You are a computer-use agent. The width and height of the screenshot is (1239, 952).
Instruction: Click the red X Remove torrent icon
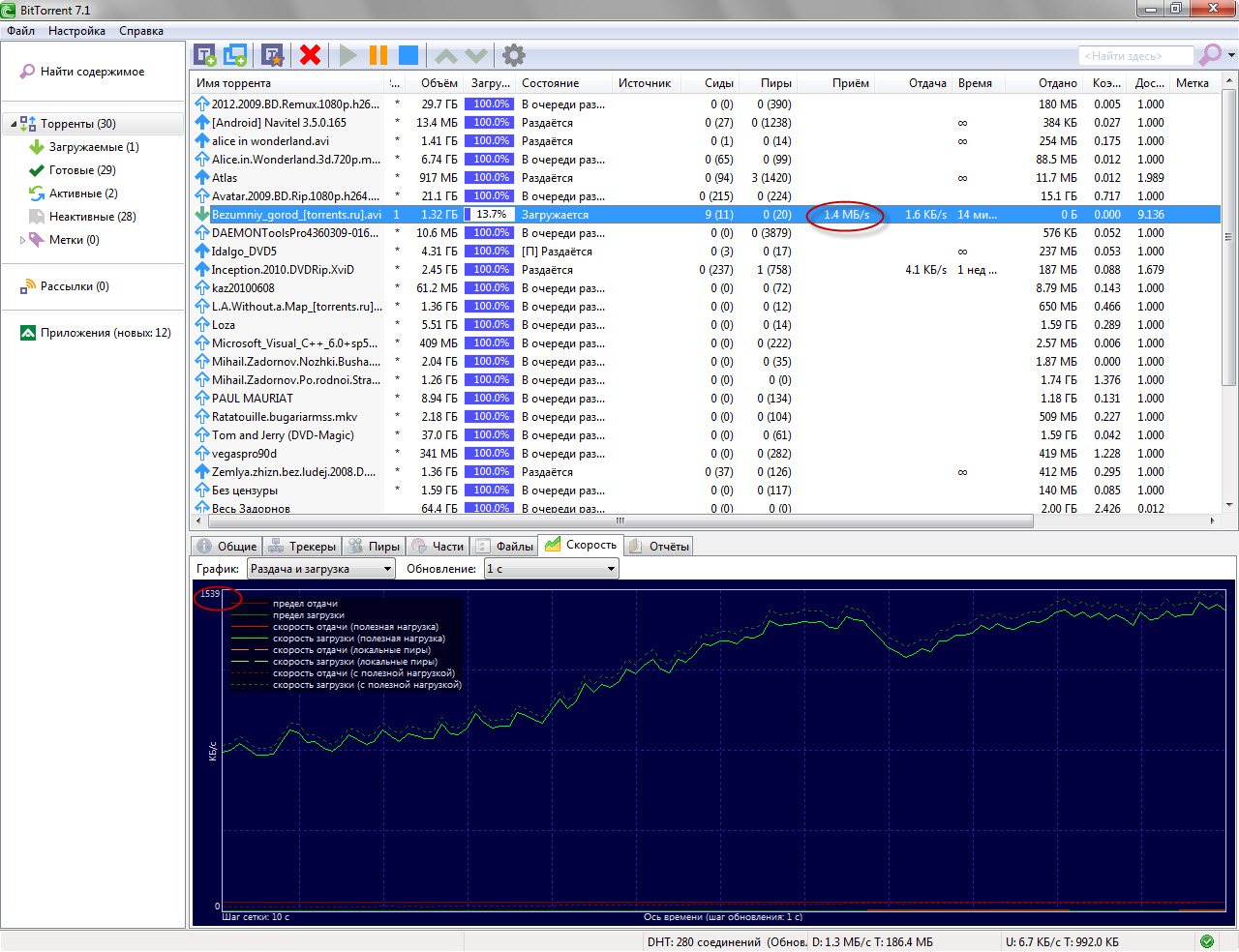310,55
